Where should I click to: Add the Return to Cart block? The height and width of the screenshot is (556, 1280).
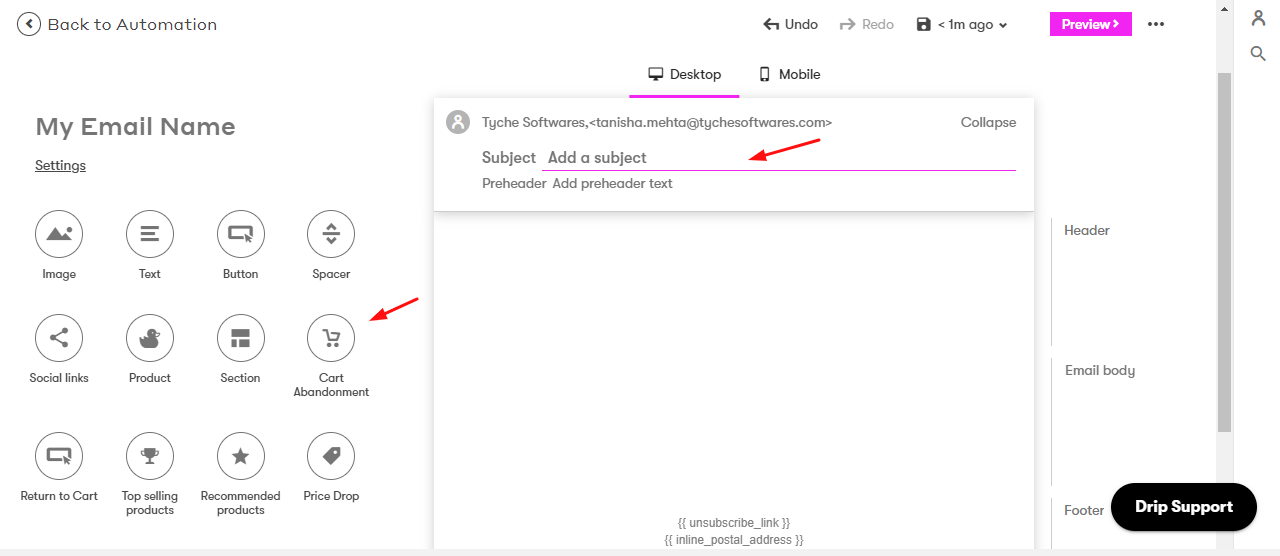[x=59, y=456]
